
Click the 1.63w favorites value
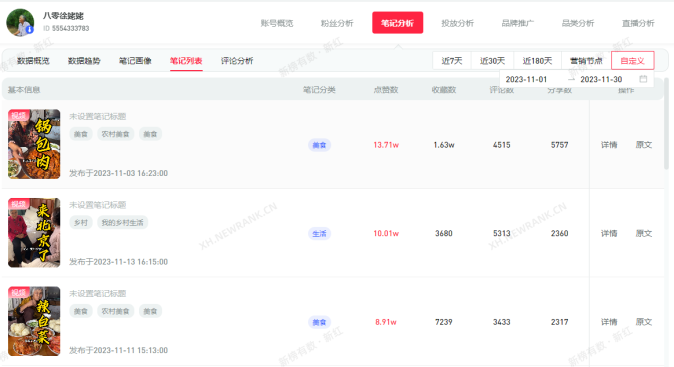click(x=444, y=145)
